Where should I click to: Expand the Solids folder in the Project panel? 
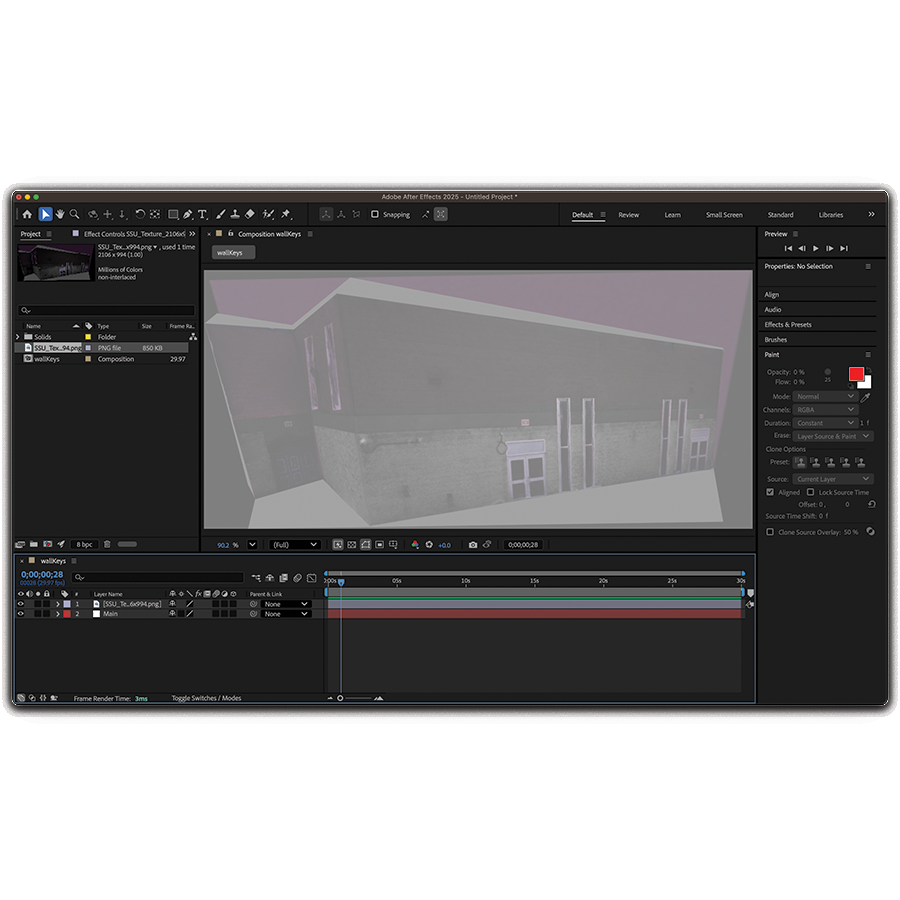[17, 337]
